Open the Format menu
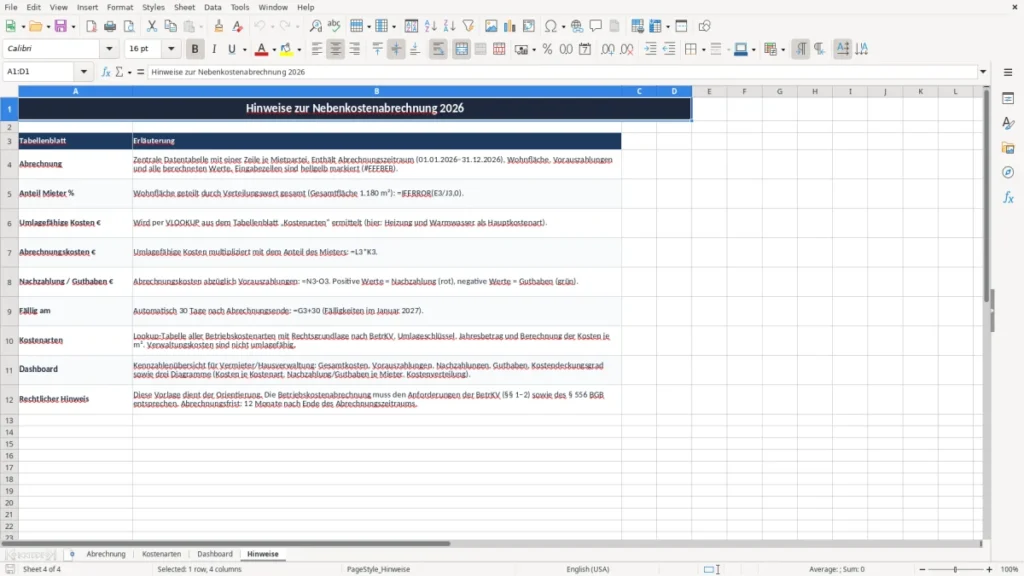The height and width of the screenshot is (576, 1024). [x=120, y=7]
